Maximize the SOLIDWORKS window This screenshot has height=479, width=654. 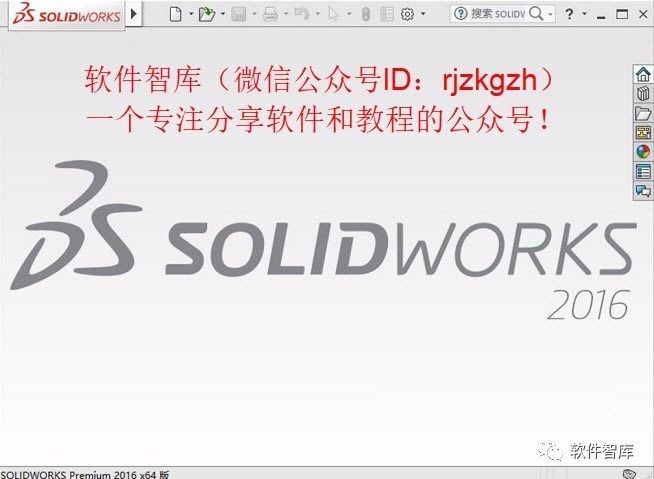pos(622,15)
